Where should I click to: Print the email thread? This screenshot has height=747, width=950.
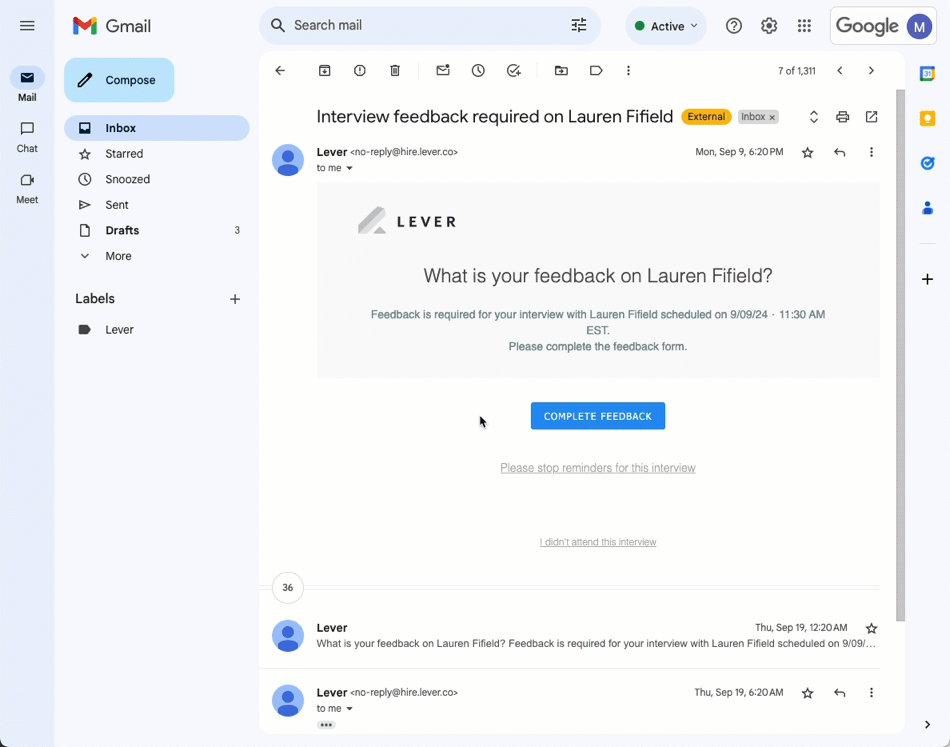[842, 117]
